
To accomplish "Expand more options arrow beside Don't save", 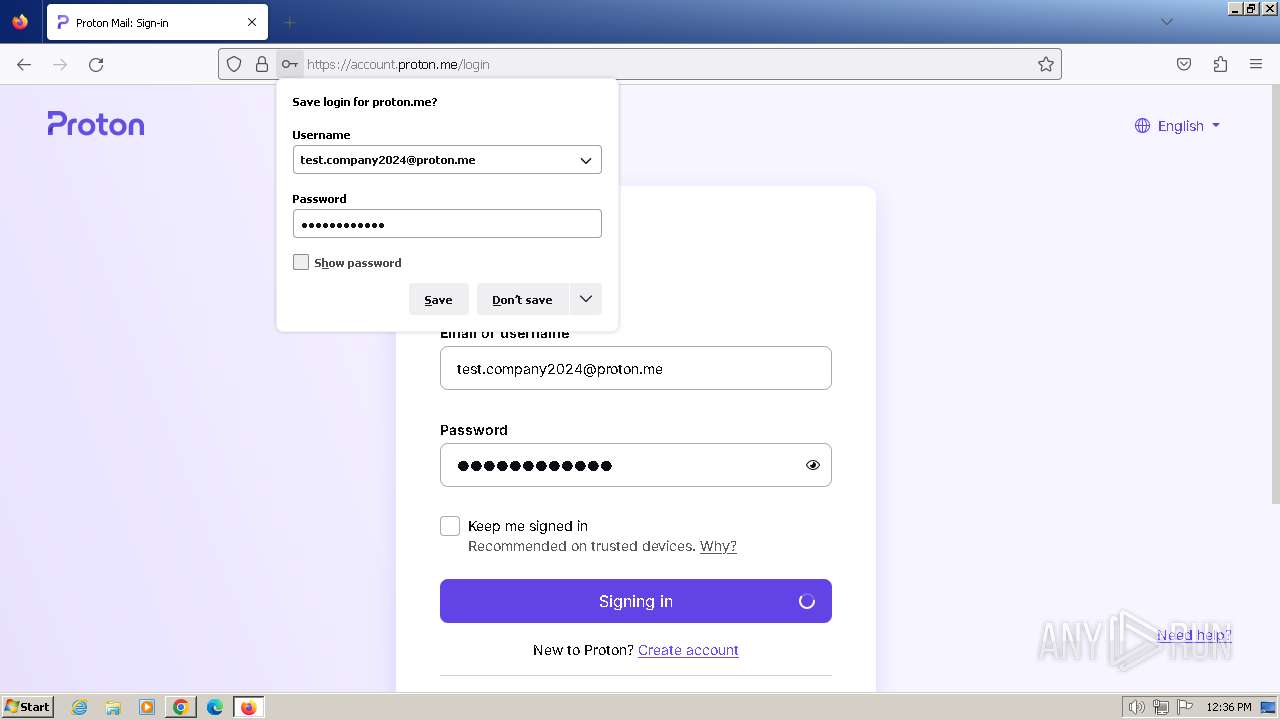I will click(586, 299).
